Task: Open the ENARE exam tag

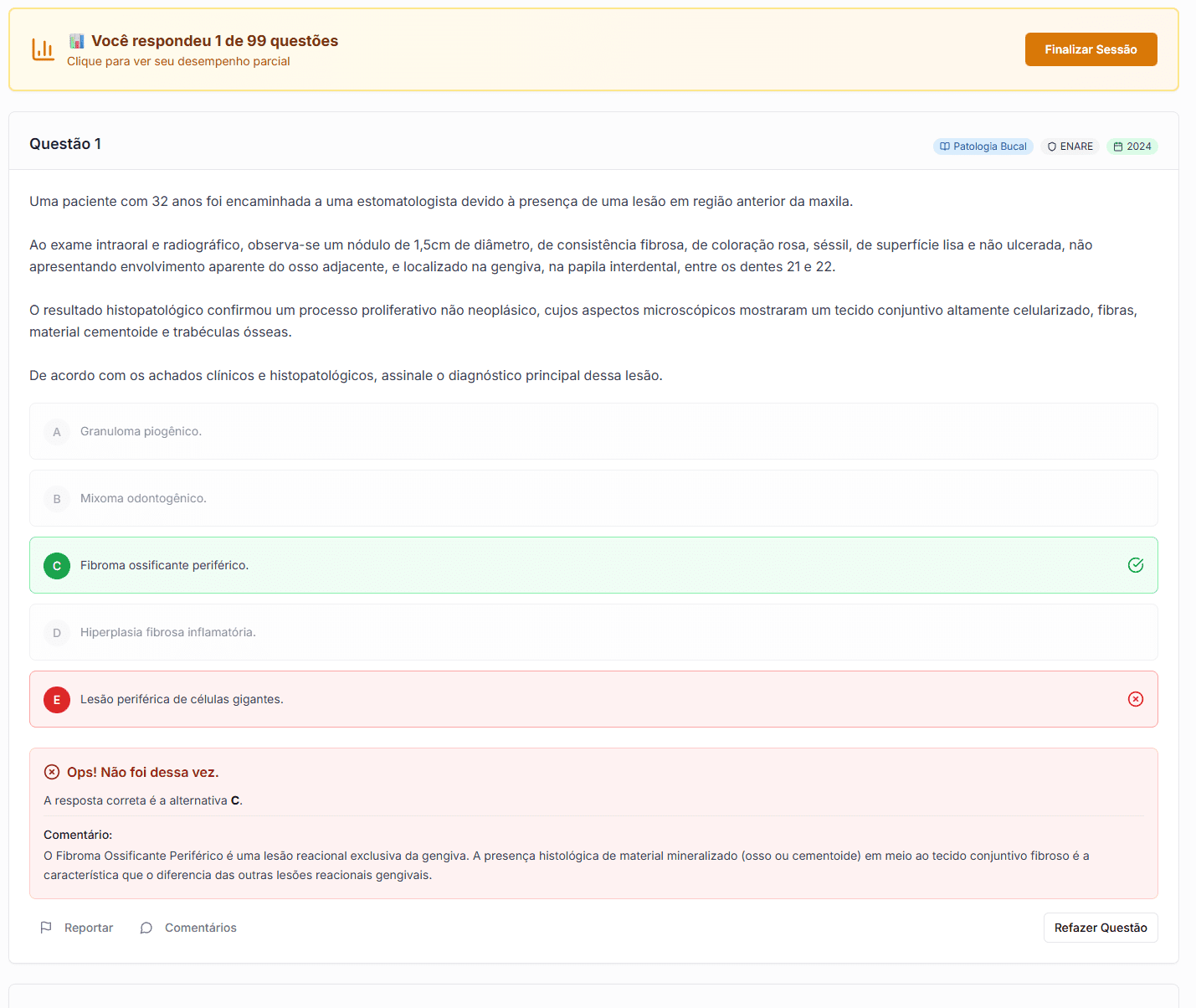Action: pos(1070,147)
